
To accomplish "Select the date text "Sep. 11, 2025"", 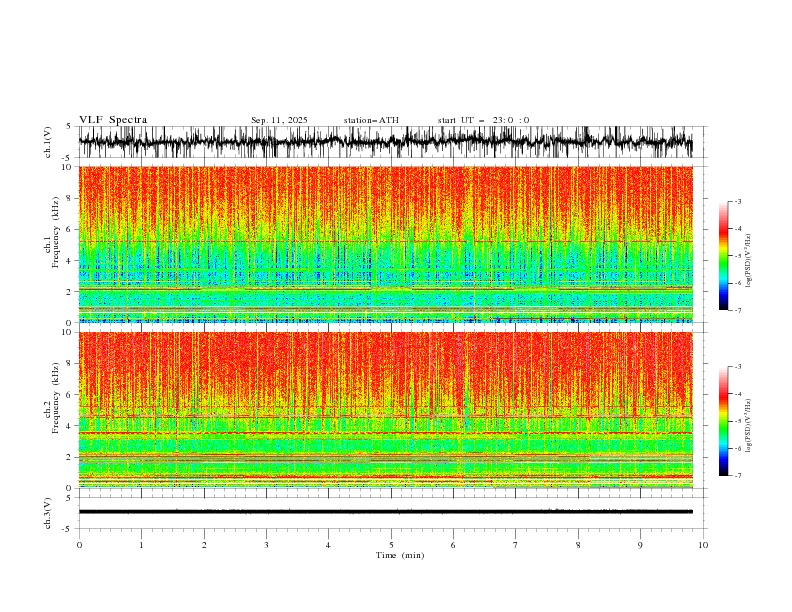I will pyautogui.click(x=279, y=120).
